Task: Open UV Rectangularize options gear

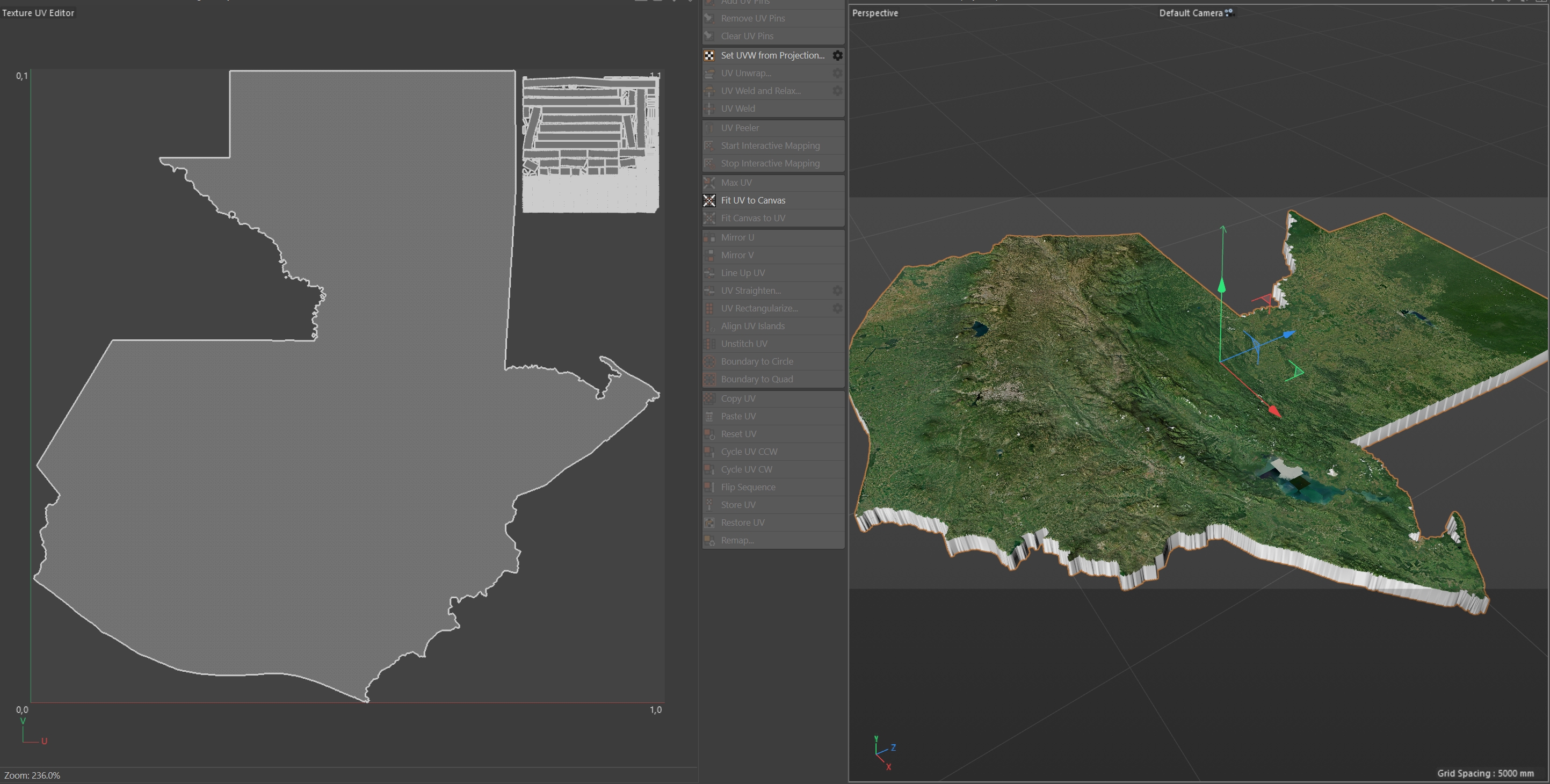Action: pyautogui.click(x=837, y=309)
